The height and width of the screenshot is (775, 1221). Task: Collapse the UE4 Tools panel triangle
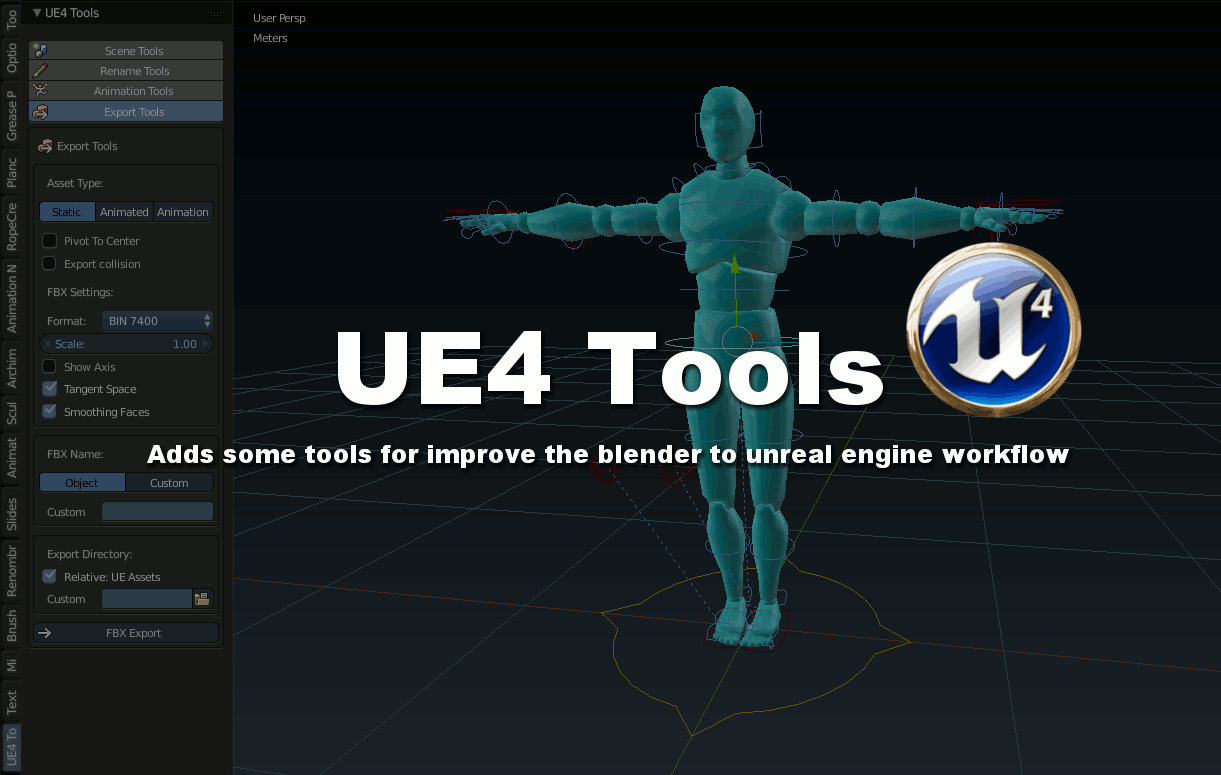point(37,13)
